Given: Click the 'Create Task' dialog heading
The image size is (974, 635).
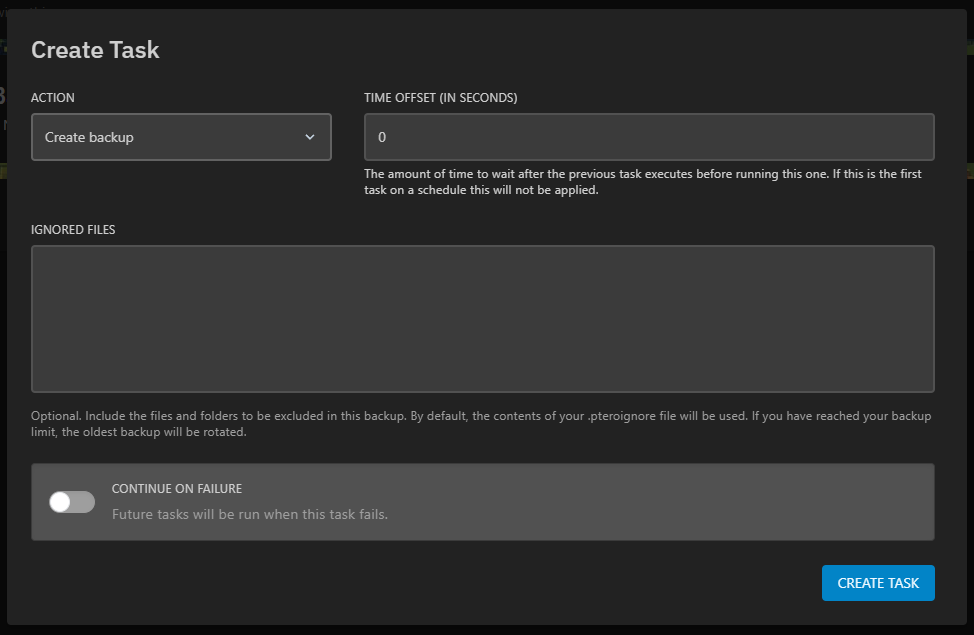Looking at the screenshot, I should 95,50.
